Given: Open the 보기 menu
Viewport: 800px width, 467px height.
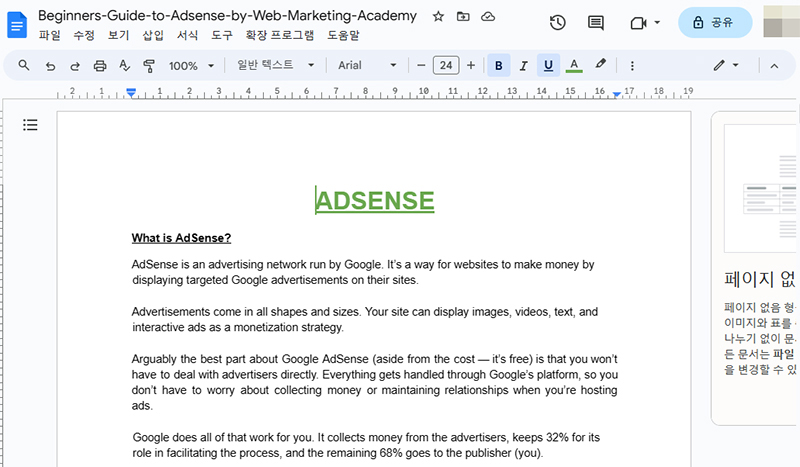Looking at the screenshot, I should point(118,35).
